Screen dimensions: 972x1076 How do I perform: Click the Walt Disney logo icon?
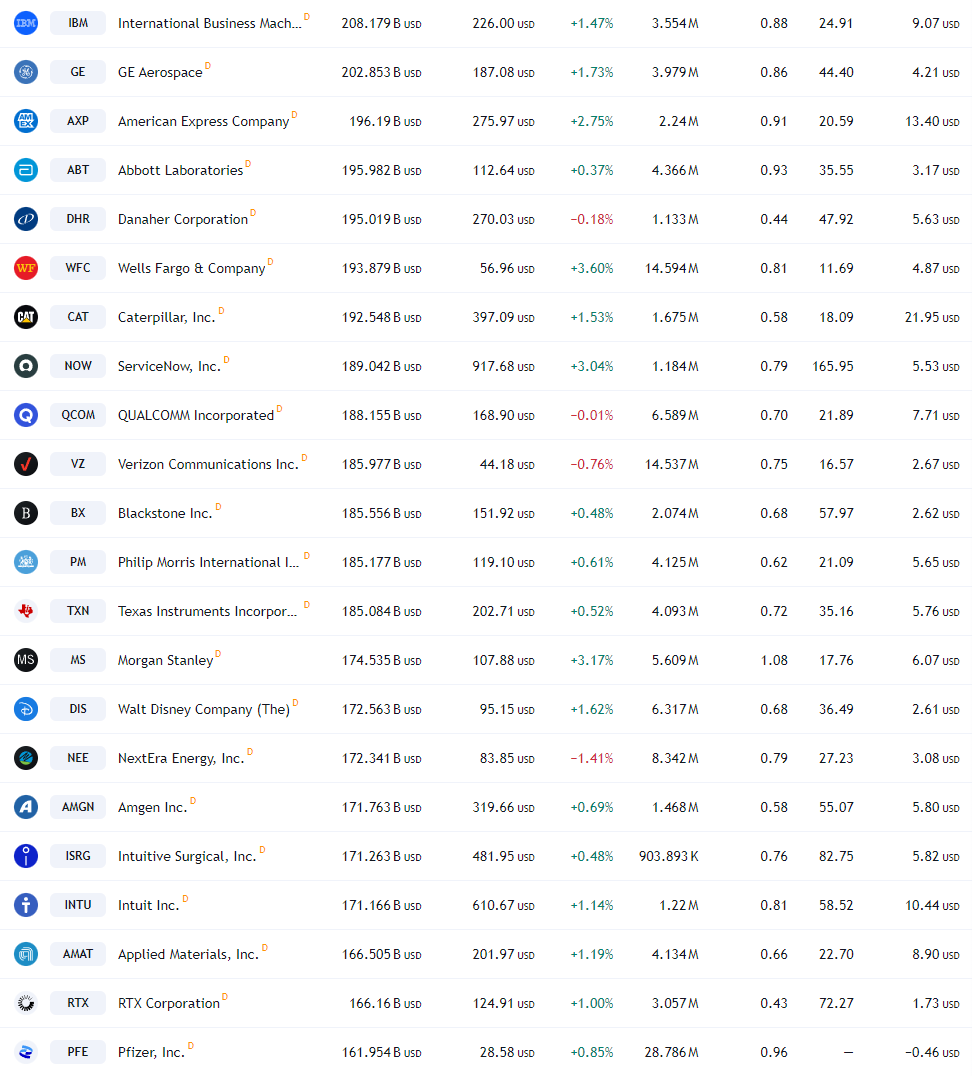coord(26,709)
